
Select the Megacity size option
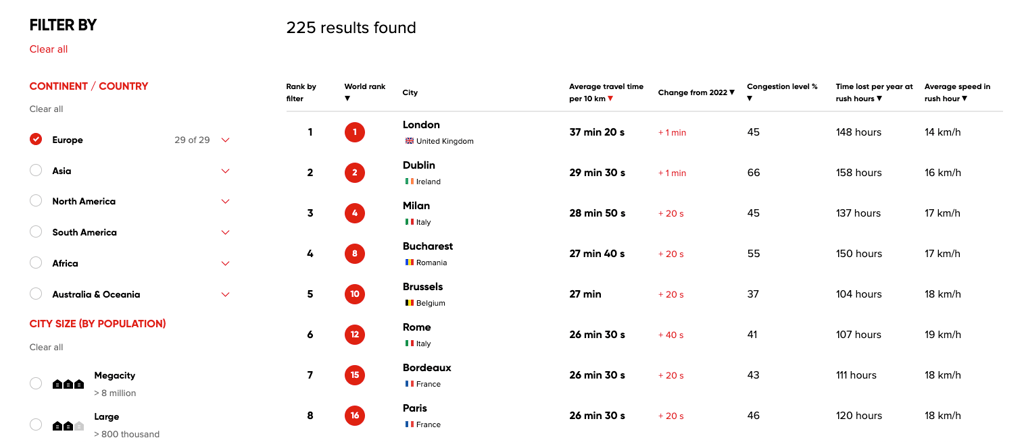pyautogui.click(x=36, y=383)
